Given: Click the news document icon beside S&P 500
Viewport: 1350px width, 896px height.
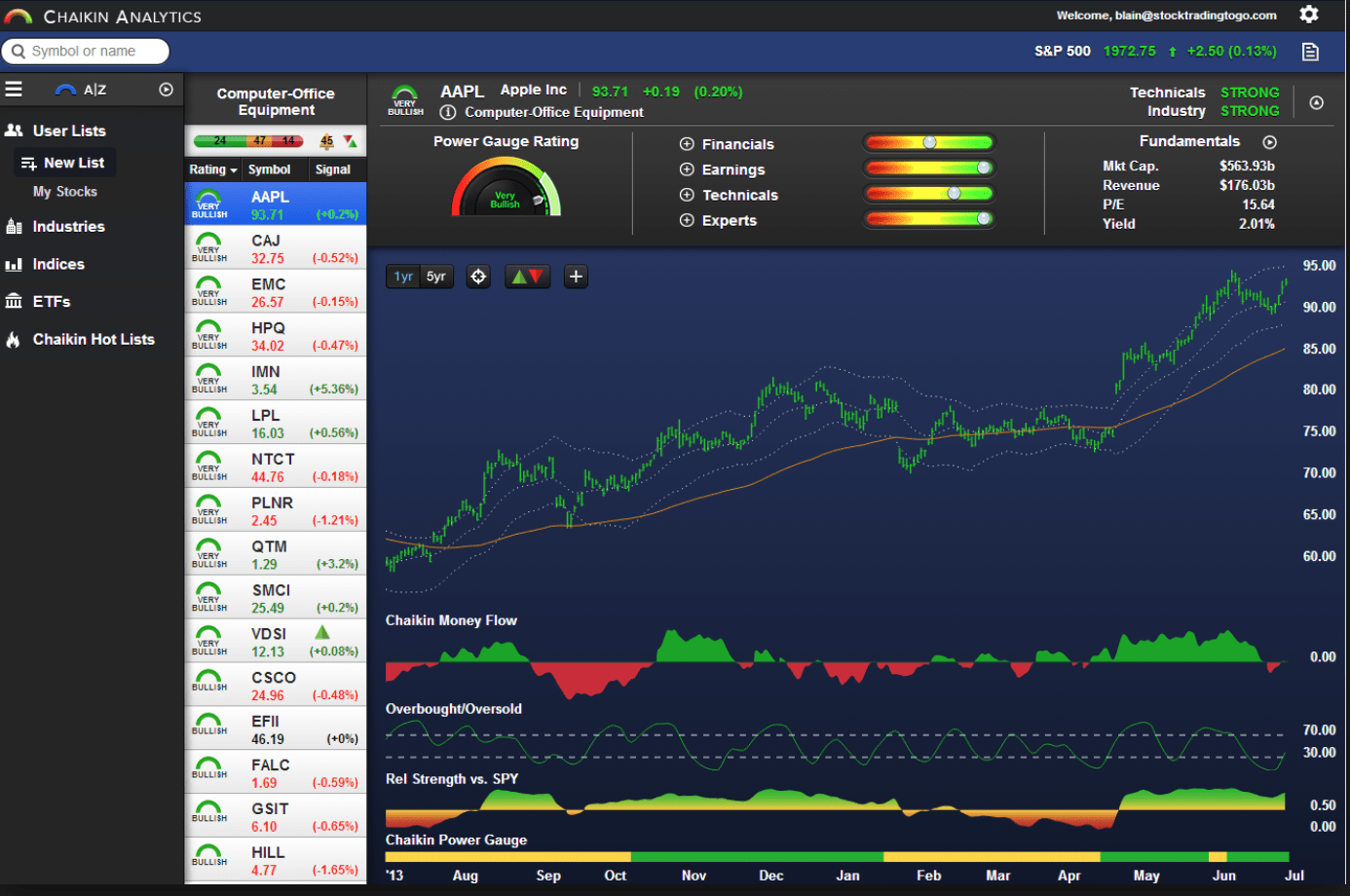Looking at the screenshot, I should [x=1310, y=52].
